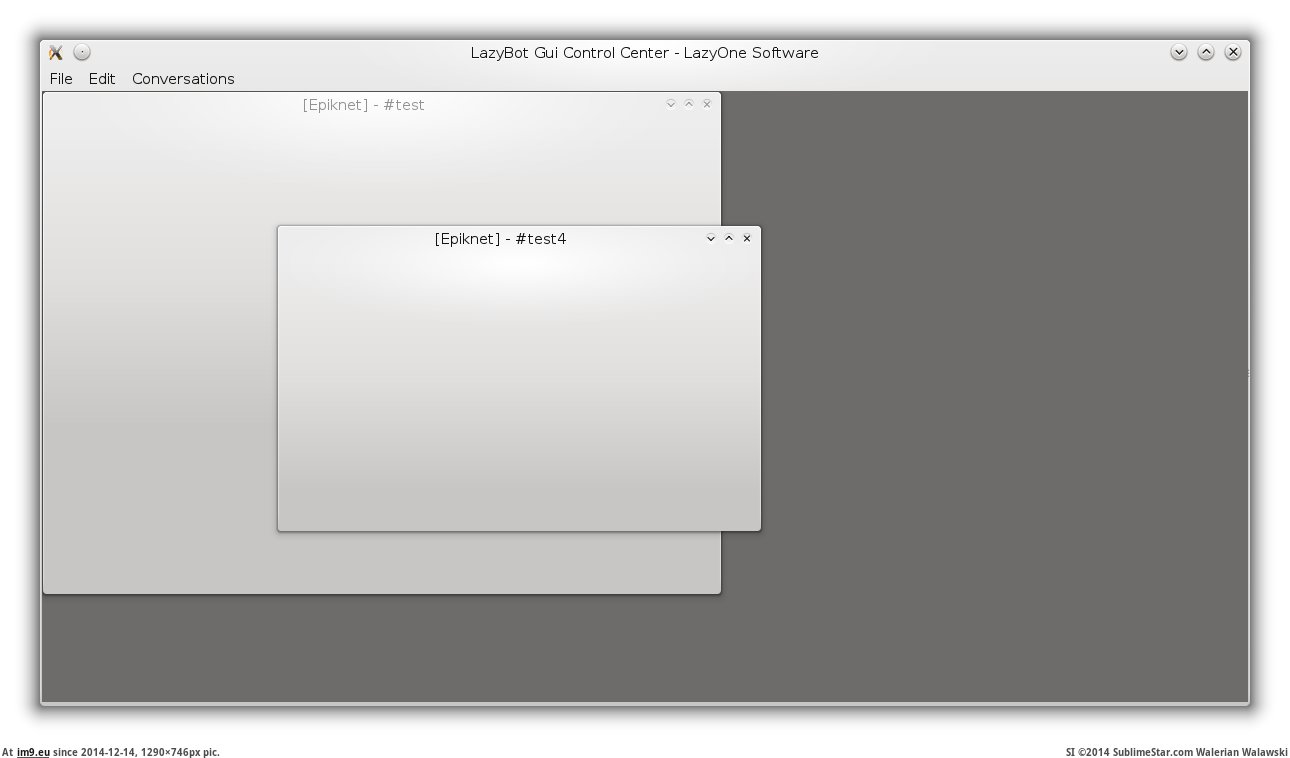Open the Edit menu
This screenshot has height=758, width=1290.
102,79
